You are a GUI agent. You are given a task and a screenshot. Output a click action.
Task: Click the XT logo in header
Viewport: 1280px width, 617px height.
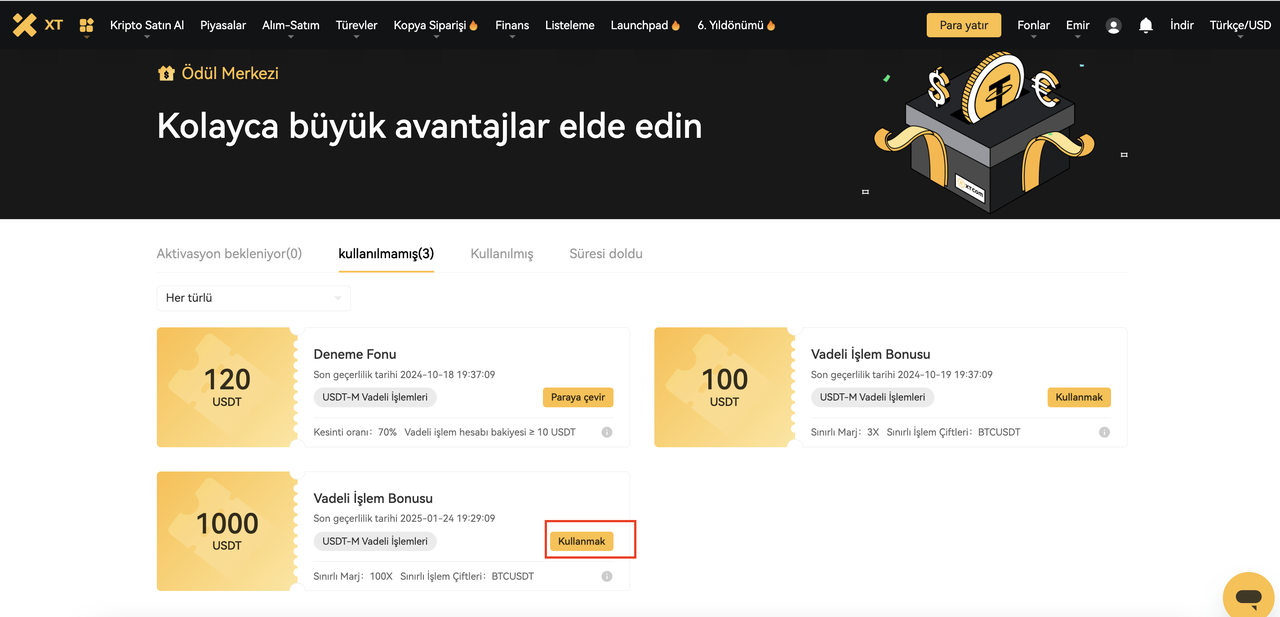point(38,25)
